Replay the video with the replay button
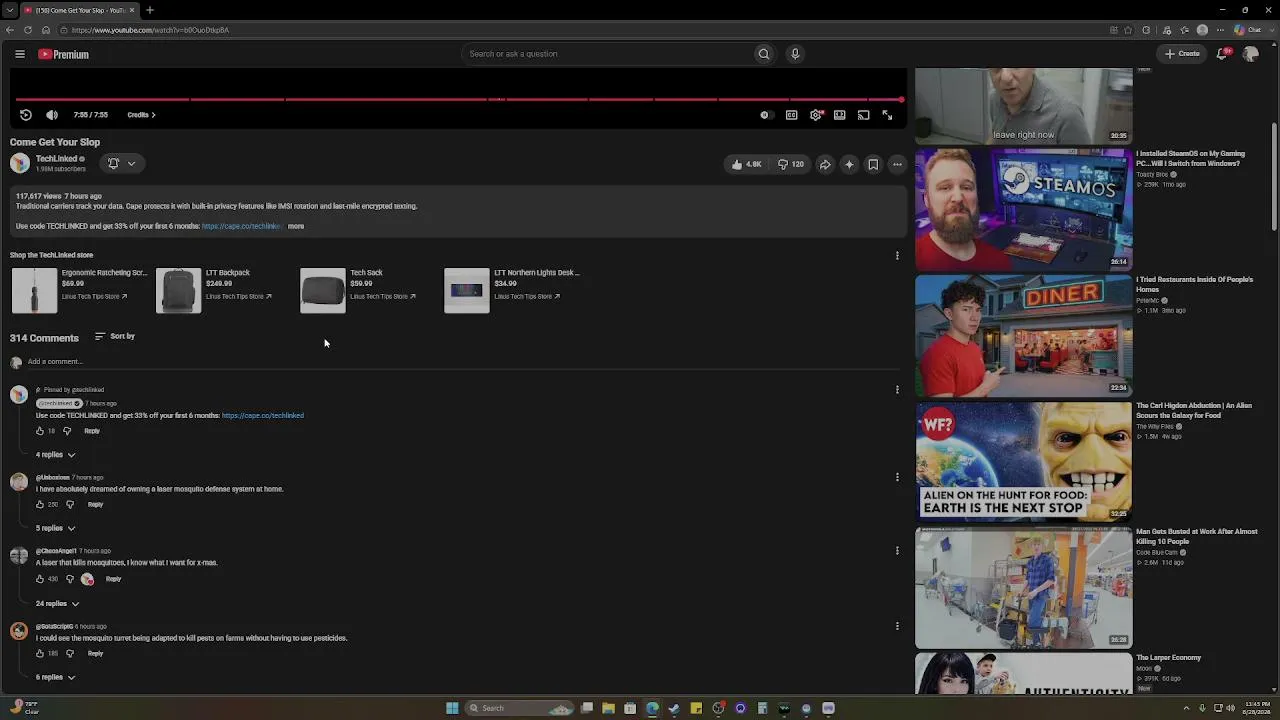The height and width of the screenshot is (720, 1280). click(26, 115)
